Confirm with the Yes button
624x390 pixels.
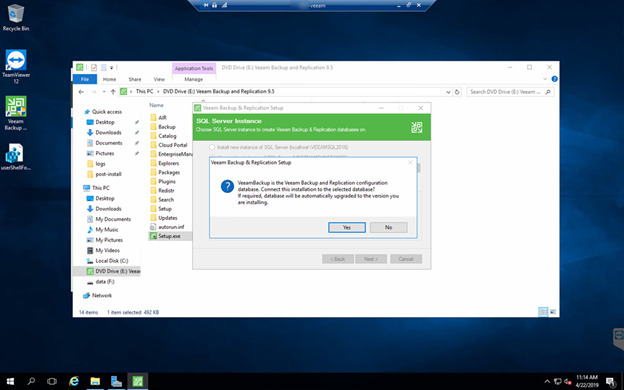(x=347, y=227)
